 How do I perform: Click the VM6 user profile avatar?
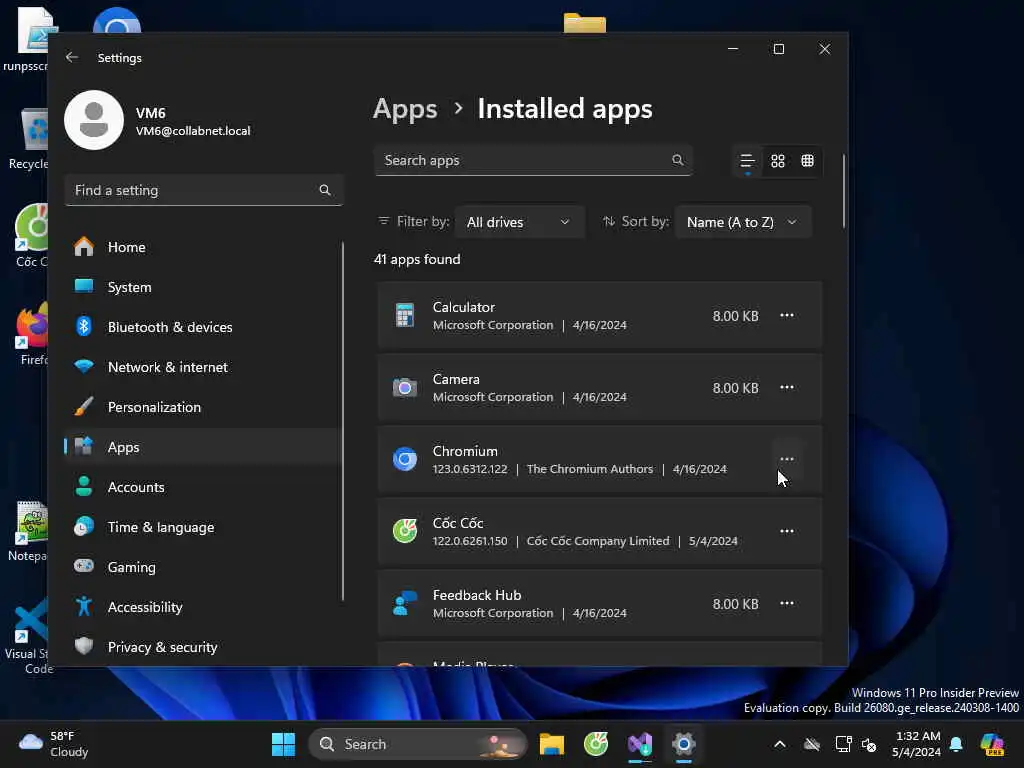tap(94, 120)
